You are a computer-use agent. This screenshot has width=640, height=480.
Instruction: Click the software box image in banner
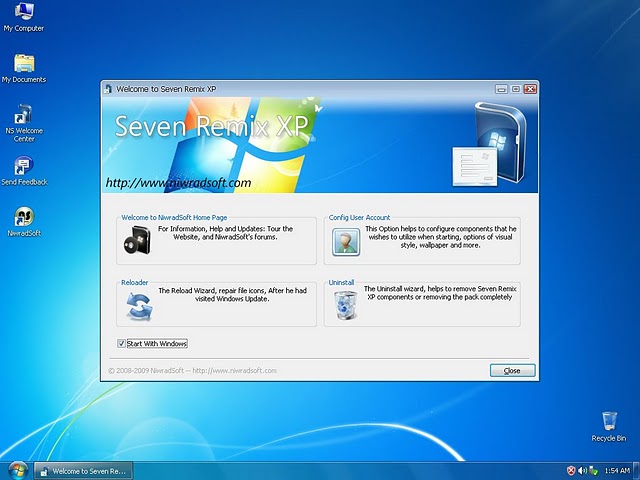tap(490, 144)
